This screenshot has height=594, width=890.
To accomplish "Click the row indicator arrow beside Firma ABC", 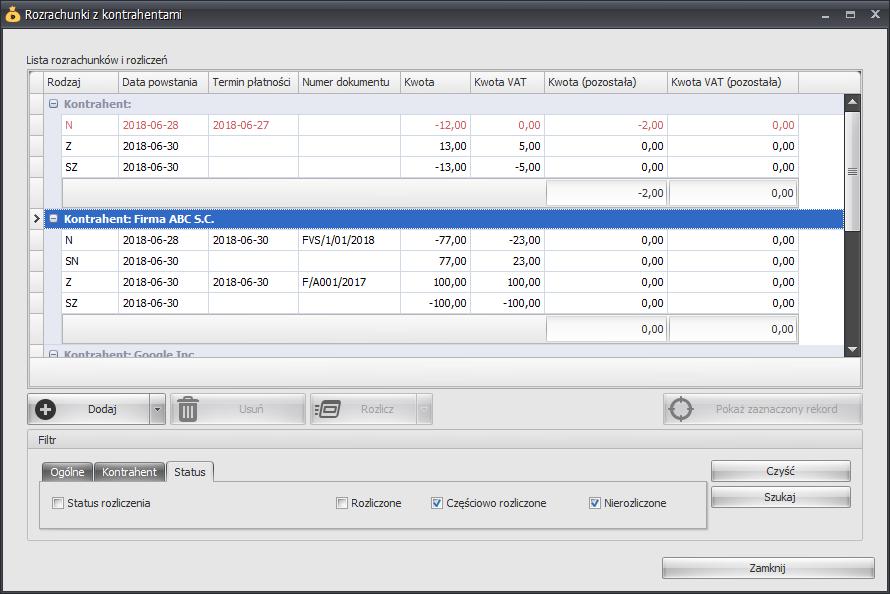I will tap(37, 218).
